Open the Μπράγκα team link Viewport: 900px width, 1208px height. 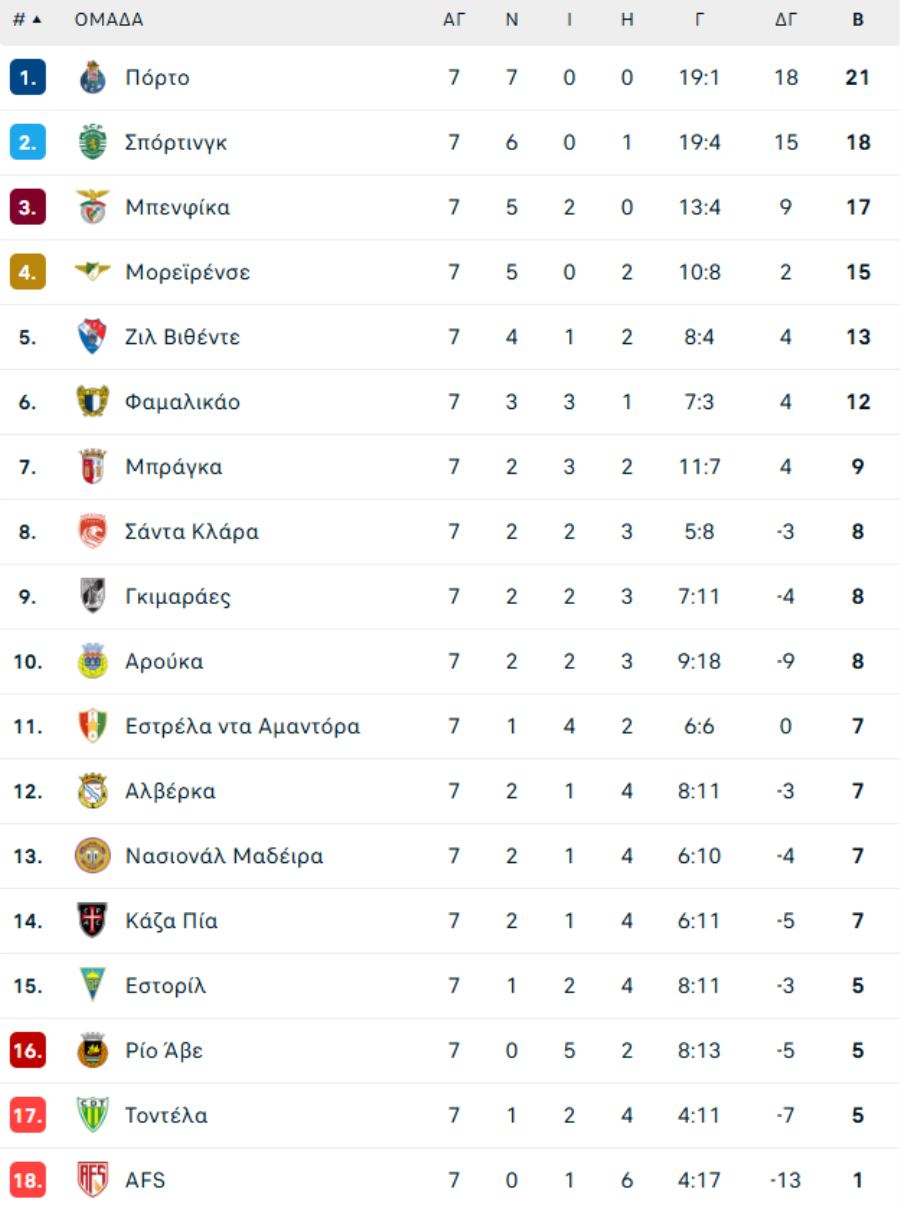174,467
